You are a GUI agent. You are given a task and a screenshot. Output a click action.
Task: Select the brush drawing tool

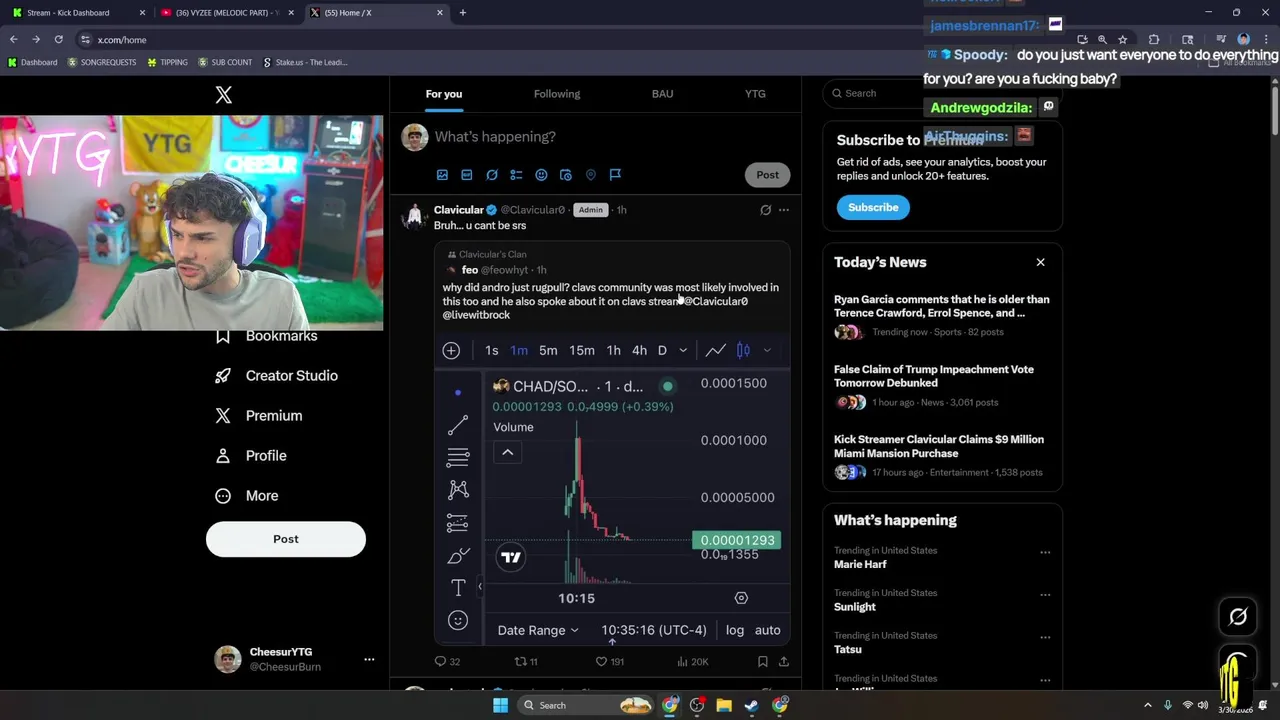pyautogui.click(x=458, y=556)
